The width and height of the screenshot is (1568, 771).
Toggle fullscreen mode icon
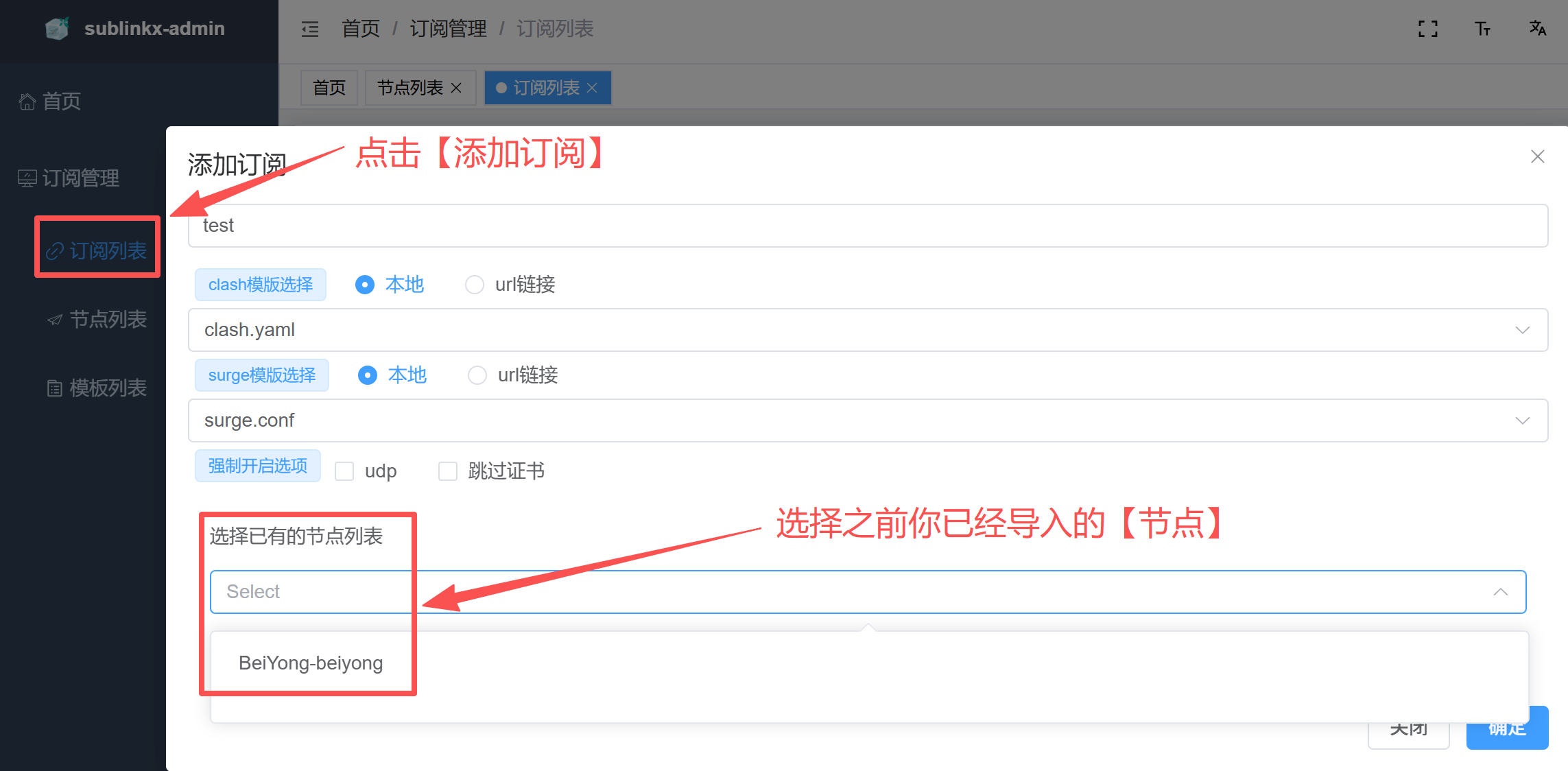coord(1427,29)
